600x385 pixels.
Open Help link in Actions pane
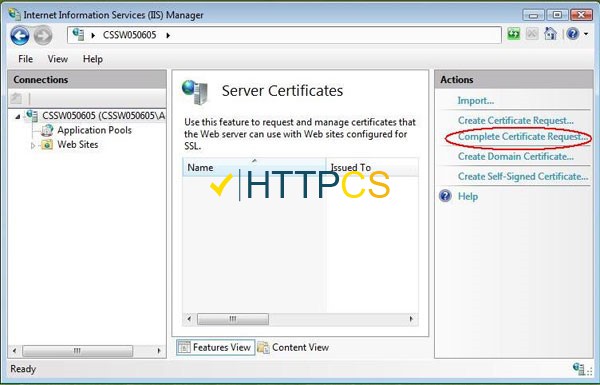[x=468, y=197]
